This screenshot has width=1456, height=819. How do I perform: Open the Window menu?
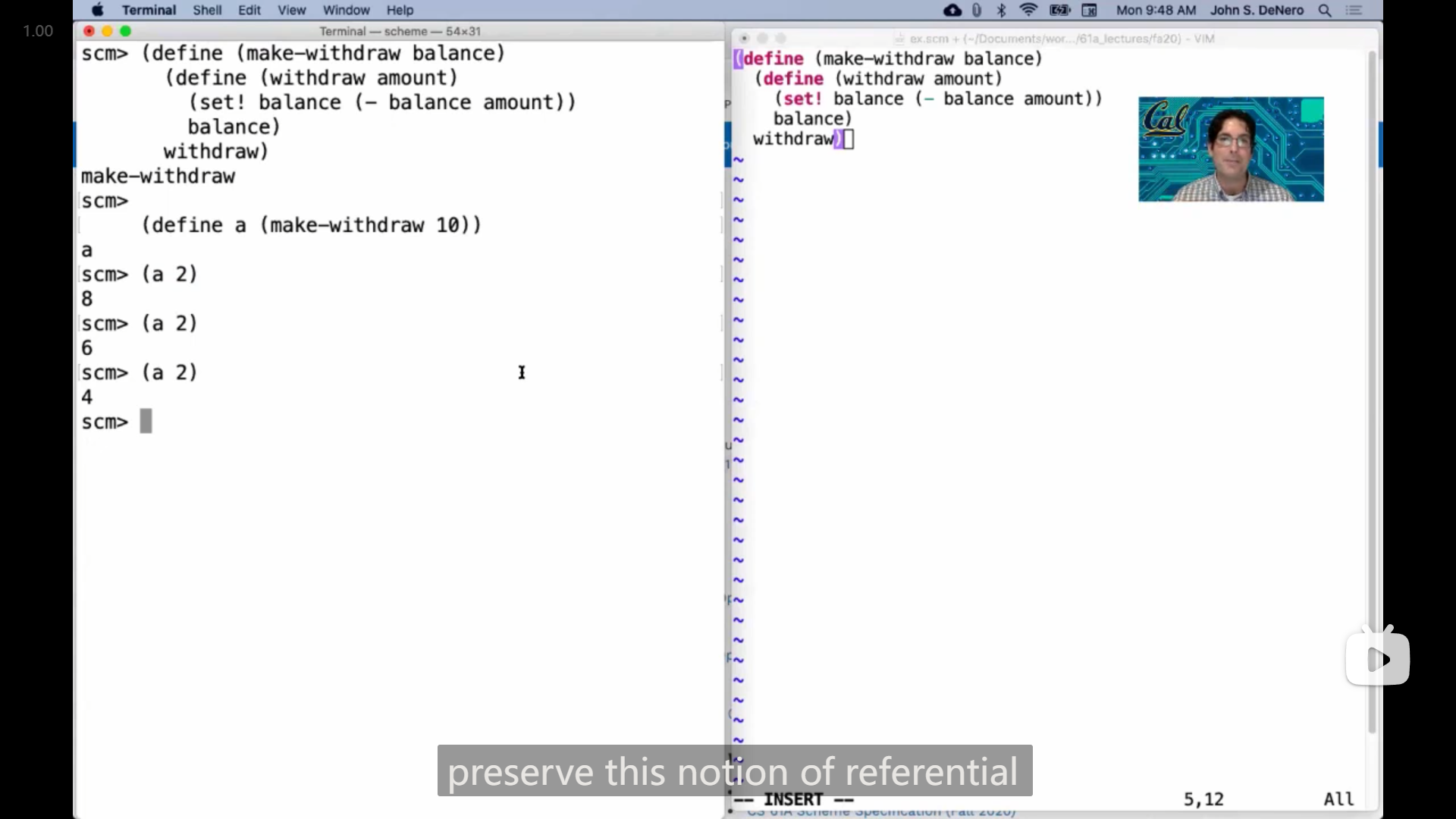pyautogui.click(x=347, y=10)
